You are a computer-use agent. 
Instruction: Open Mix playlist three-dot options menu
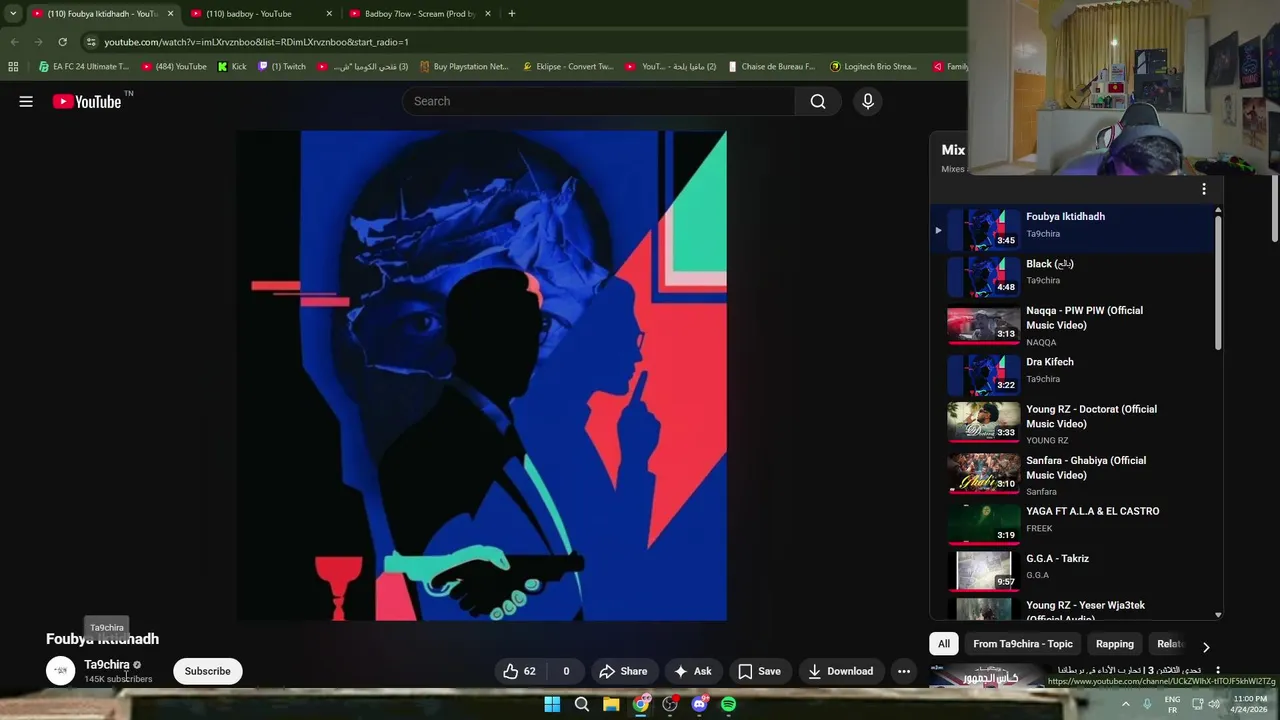1204,189
